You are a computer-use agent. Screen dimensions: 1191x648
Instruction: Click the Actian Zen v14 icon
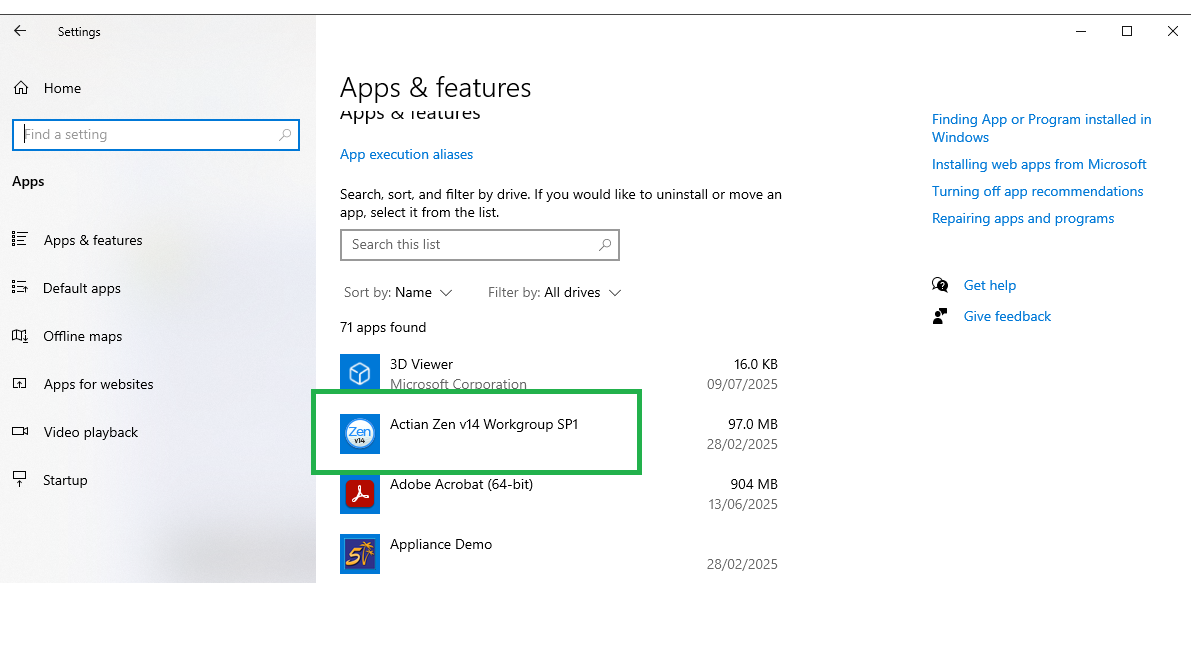[x=360, y=434]
